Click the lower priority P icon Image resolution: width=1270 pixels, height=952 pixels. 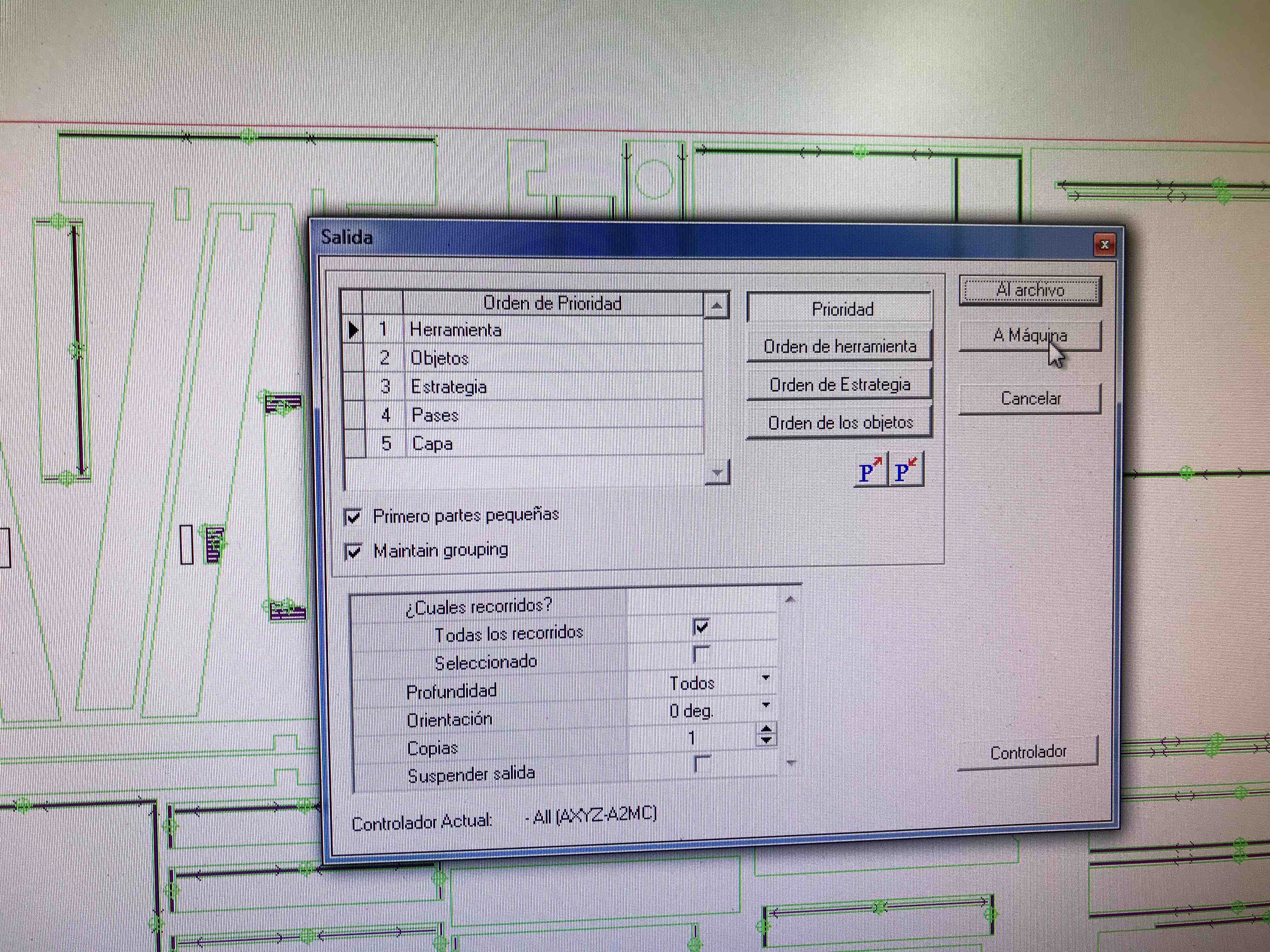pos(906,471)
